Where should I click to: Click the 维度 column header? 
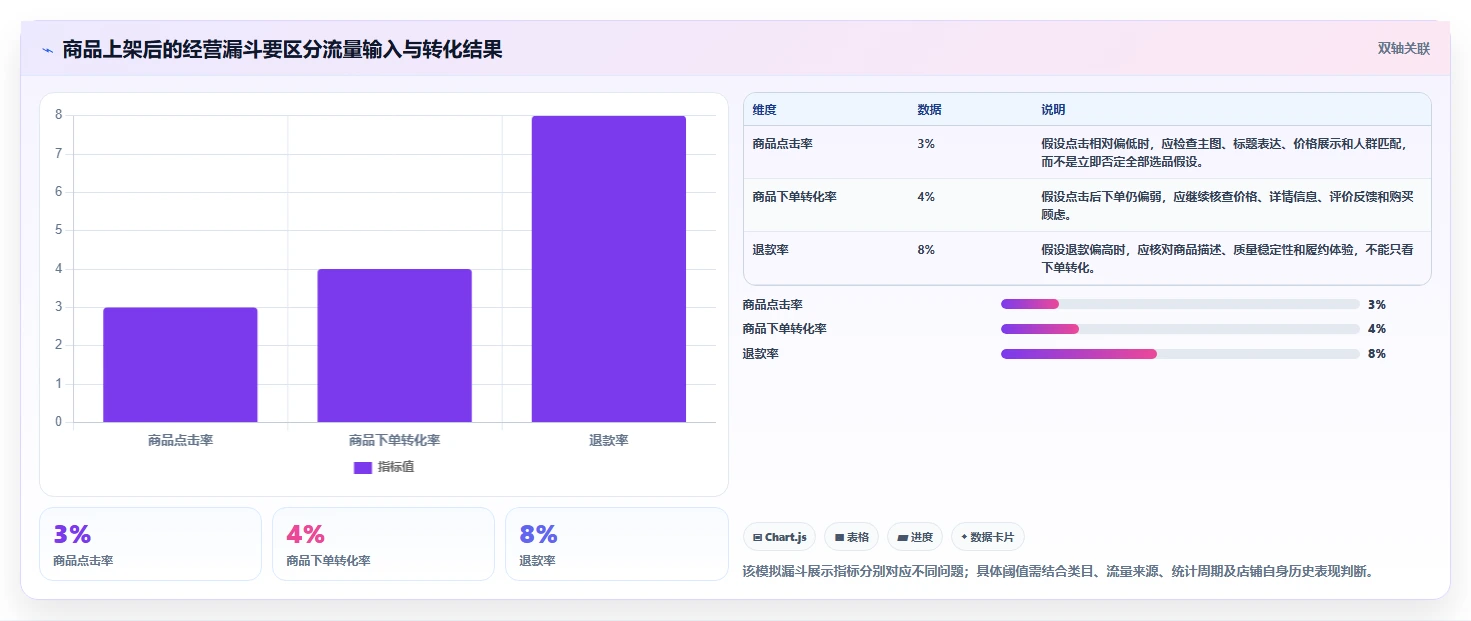coord(765,110)
